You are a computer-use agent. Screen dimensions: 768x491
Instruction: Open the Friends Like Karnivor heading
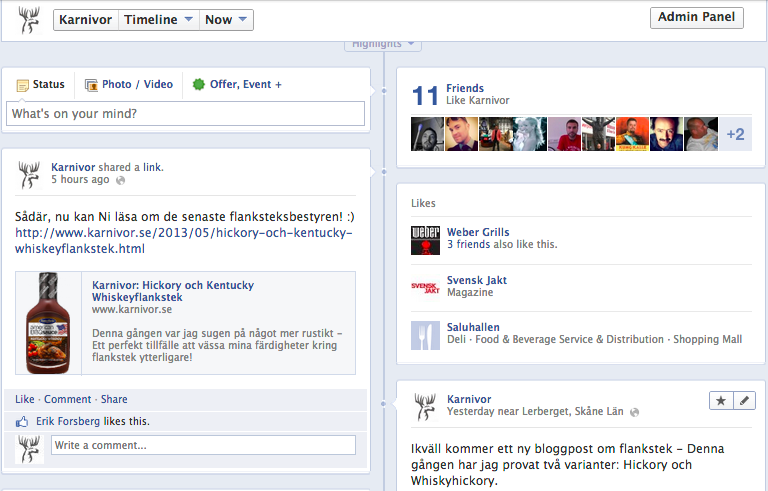tap(465, 88)
